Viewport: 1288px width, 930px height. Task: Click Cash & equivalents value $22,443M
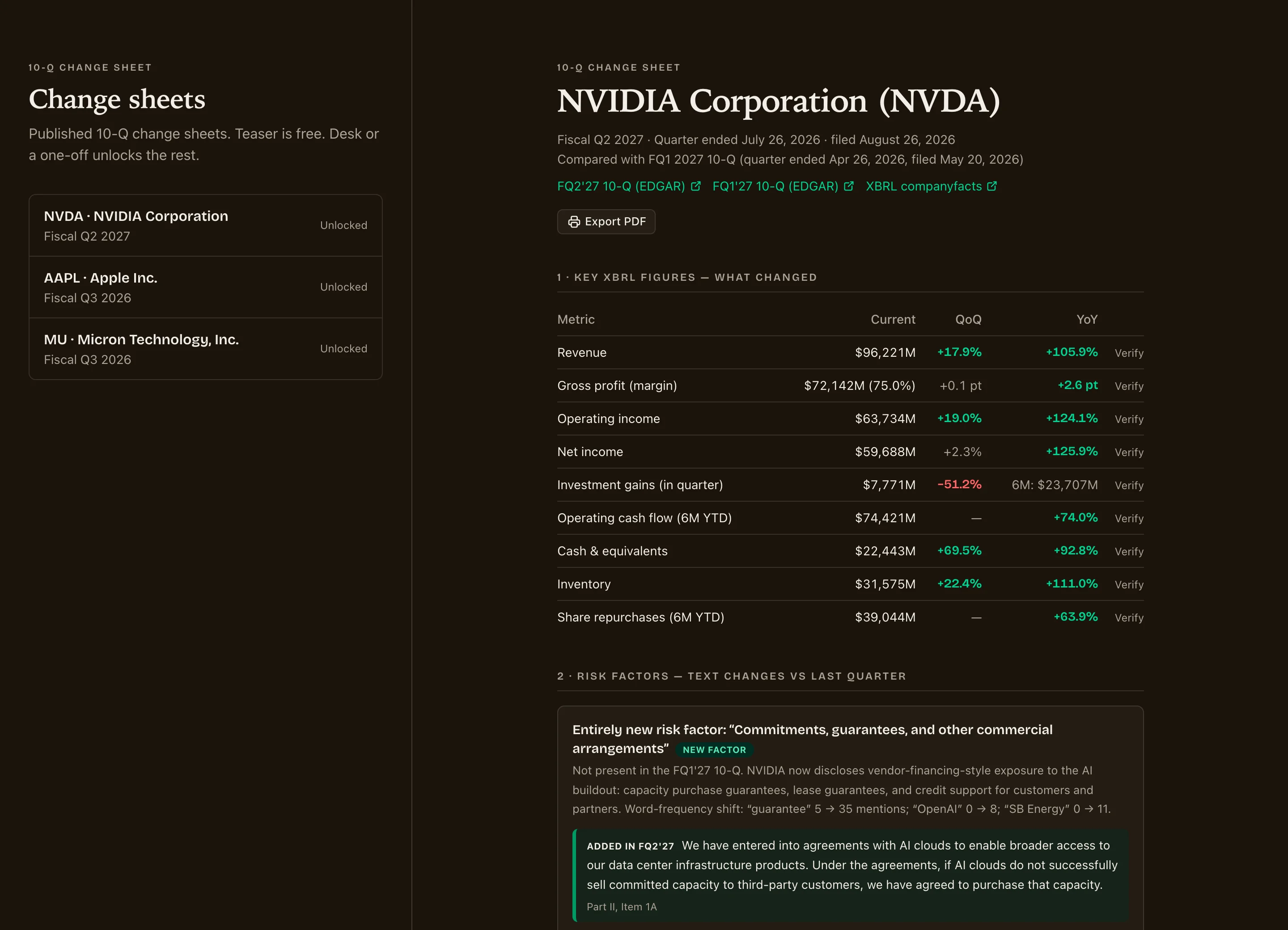click(885, 551)
